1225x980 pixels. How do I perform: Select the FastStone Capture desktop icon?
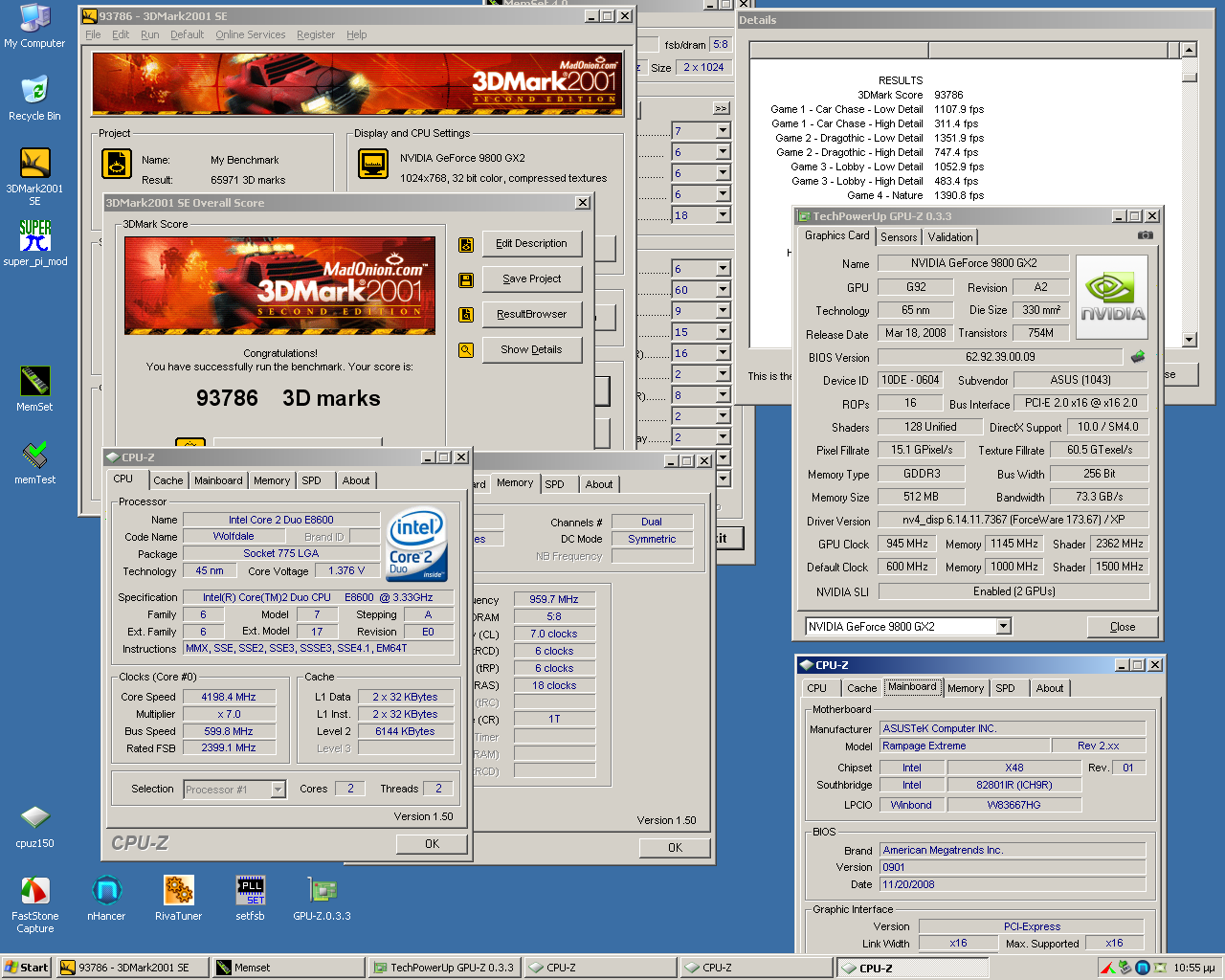pos(34,891)
